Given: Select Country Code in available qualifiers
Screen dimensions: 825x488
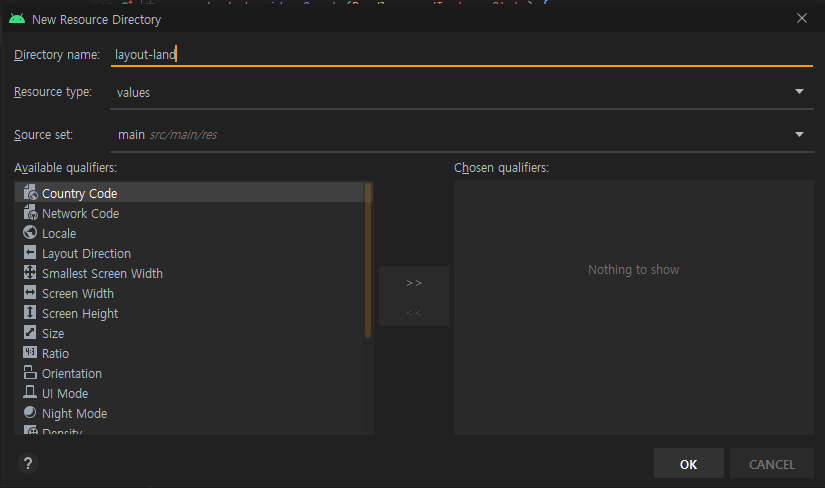Looking at the screenshot, I should click(194, 193).
